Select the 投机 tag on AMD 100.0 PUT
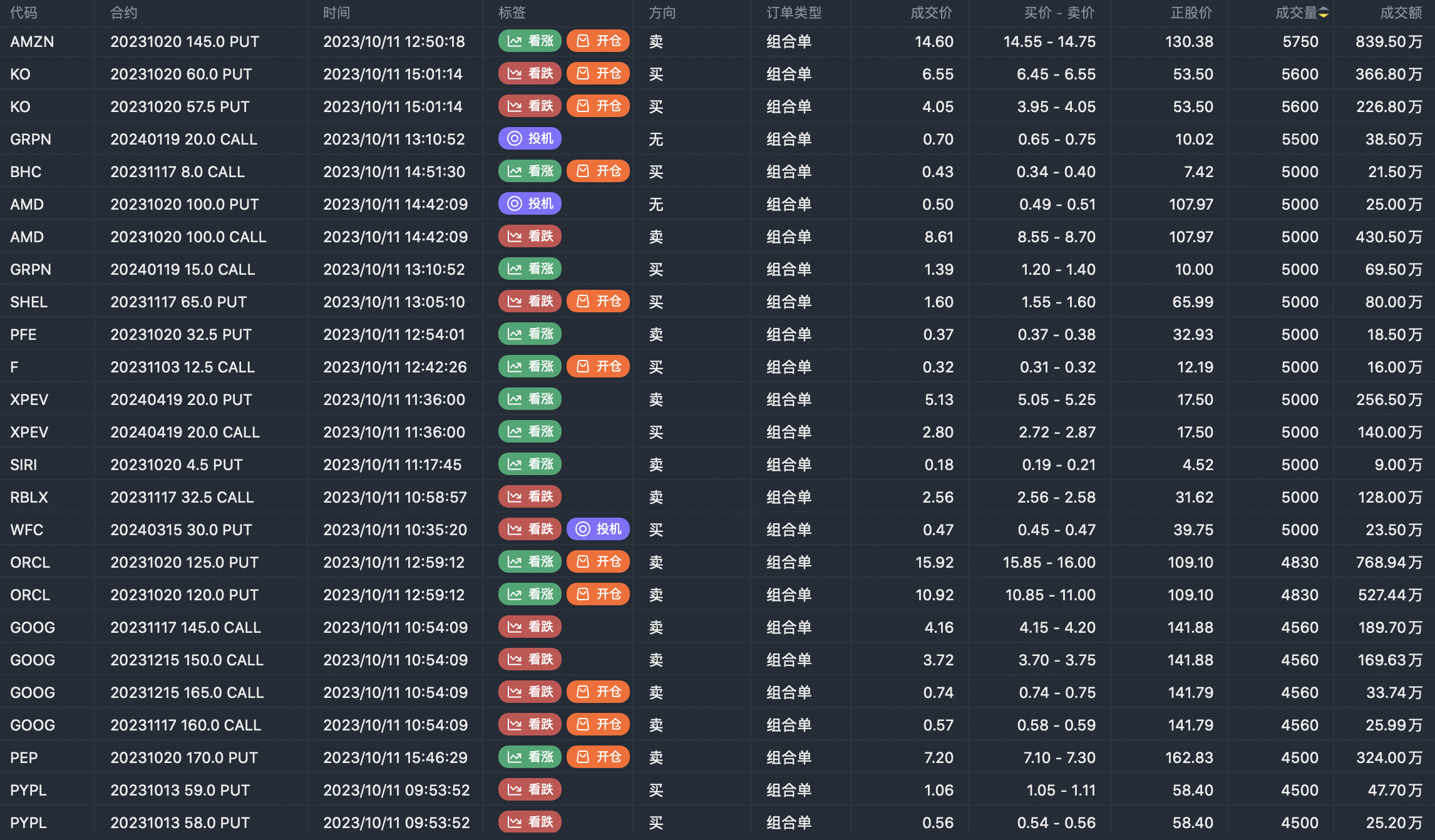This screenshot has width=1435, height=840. (x=530, y=204)
